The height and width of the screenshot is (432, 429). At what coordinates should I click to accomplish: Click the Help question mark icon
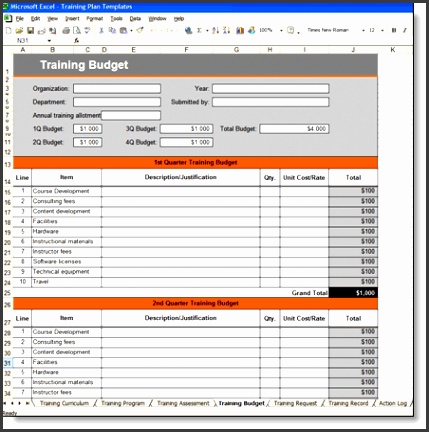click(x=291, y=31)
